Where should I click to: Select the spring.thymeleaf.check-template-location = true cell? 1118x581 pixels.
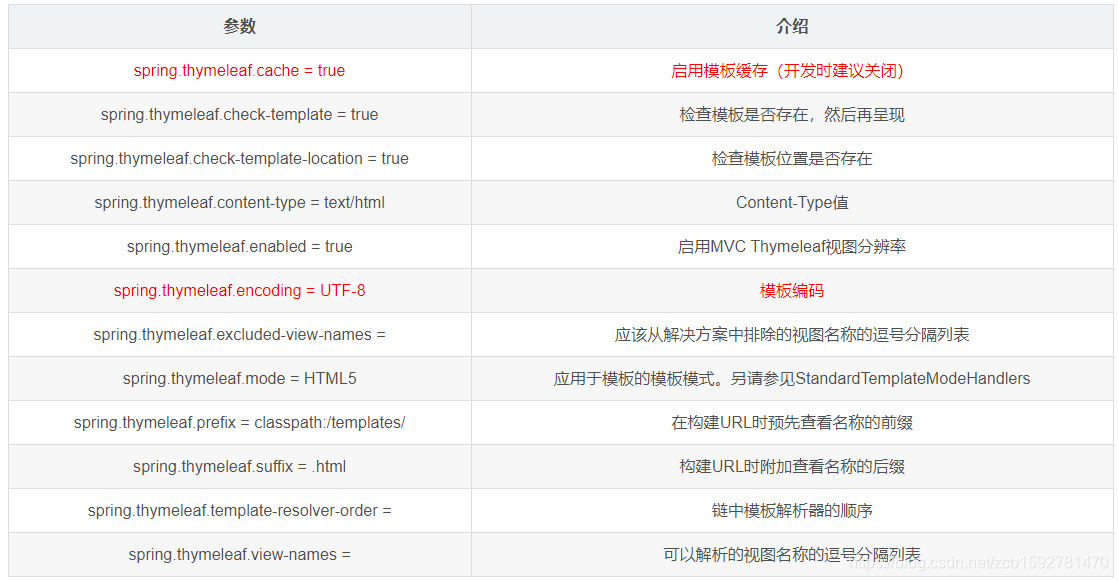click(239, 158)
